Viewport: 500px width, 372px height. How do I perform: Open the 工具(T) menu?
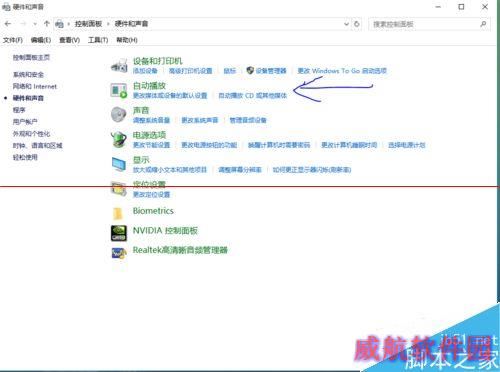tap(98, 40)
